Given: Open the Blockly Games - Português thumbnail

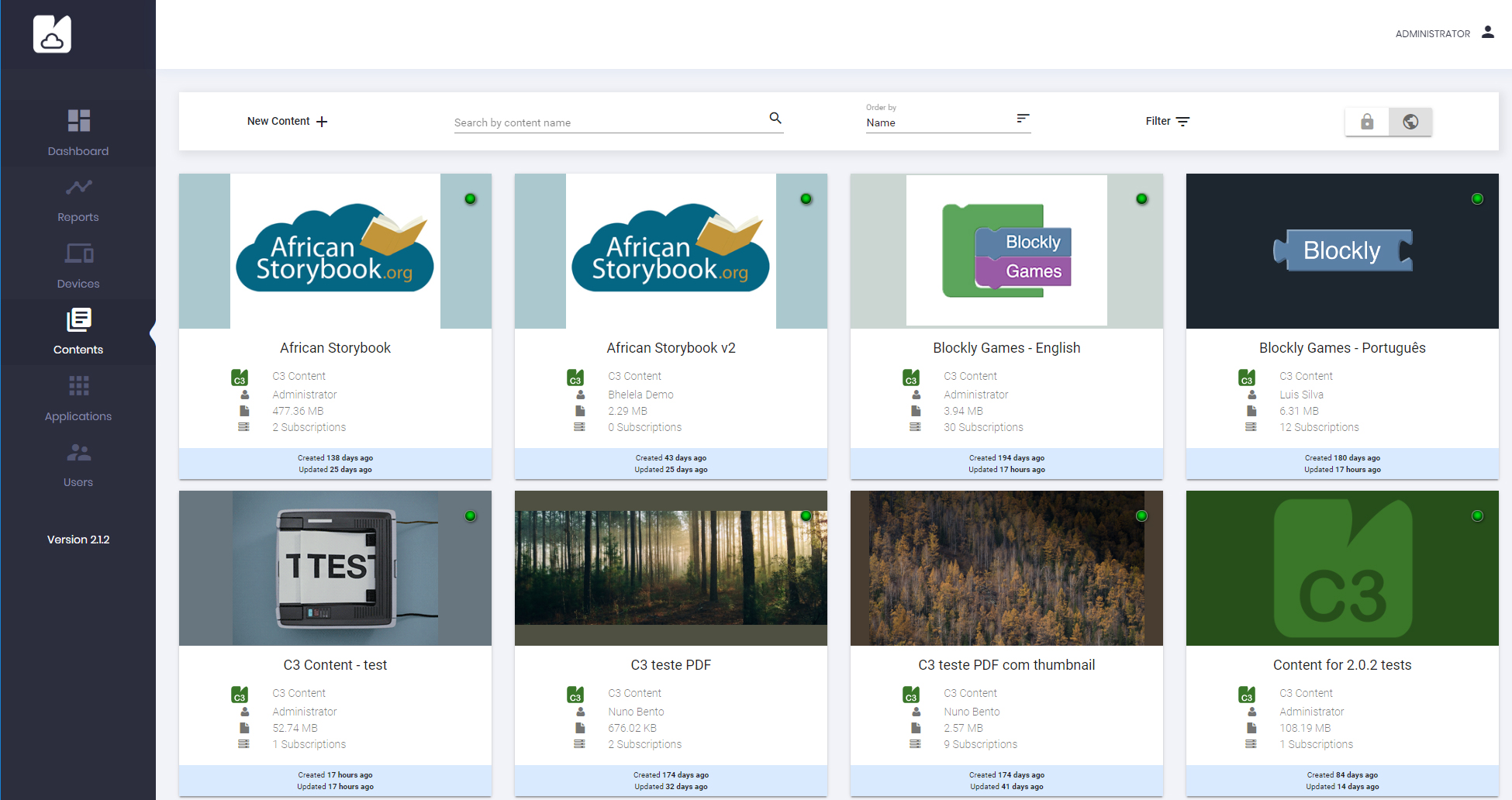Looking at the screenshot, I should point(1342,251).
